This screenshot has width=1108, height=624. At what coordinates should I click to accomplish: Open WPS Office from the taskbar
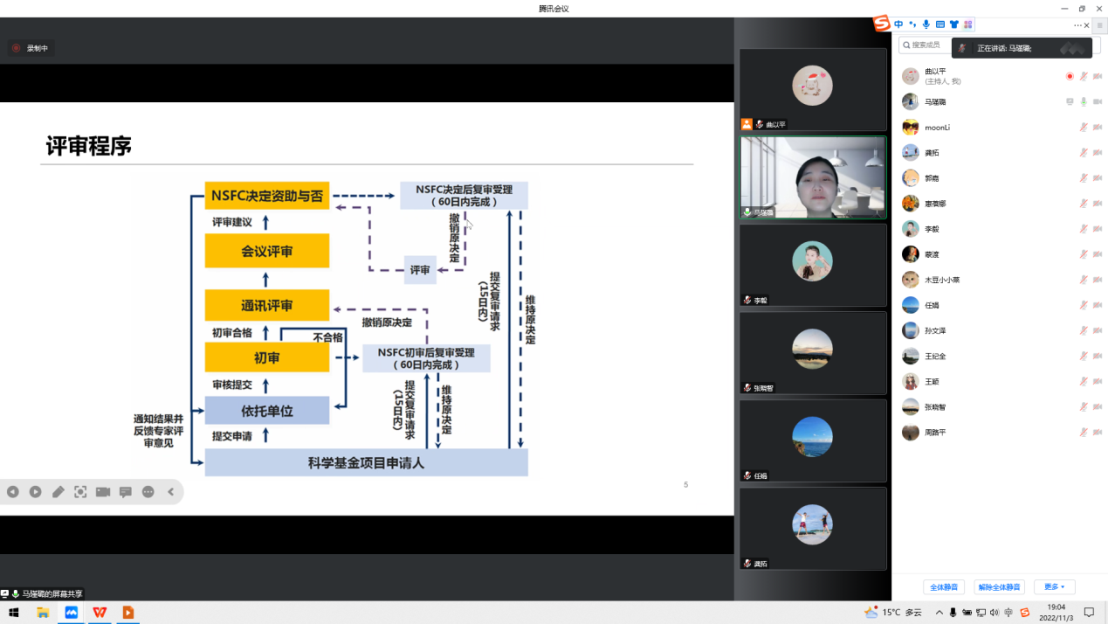click(x=100, y=612)
